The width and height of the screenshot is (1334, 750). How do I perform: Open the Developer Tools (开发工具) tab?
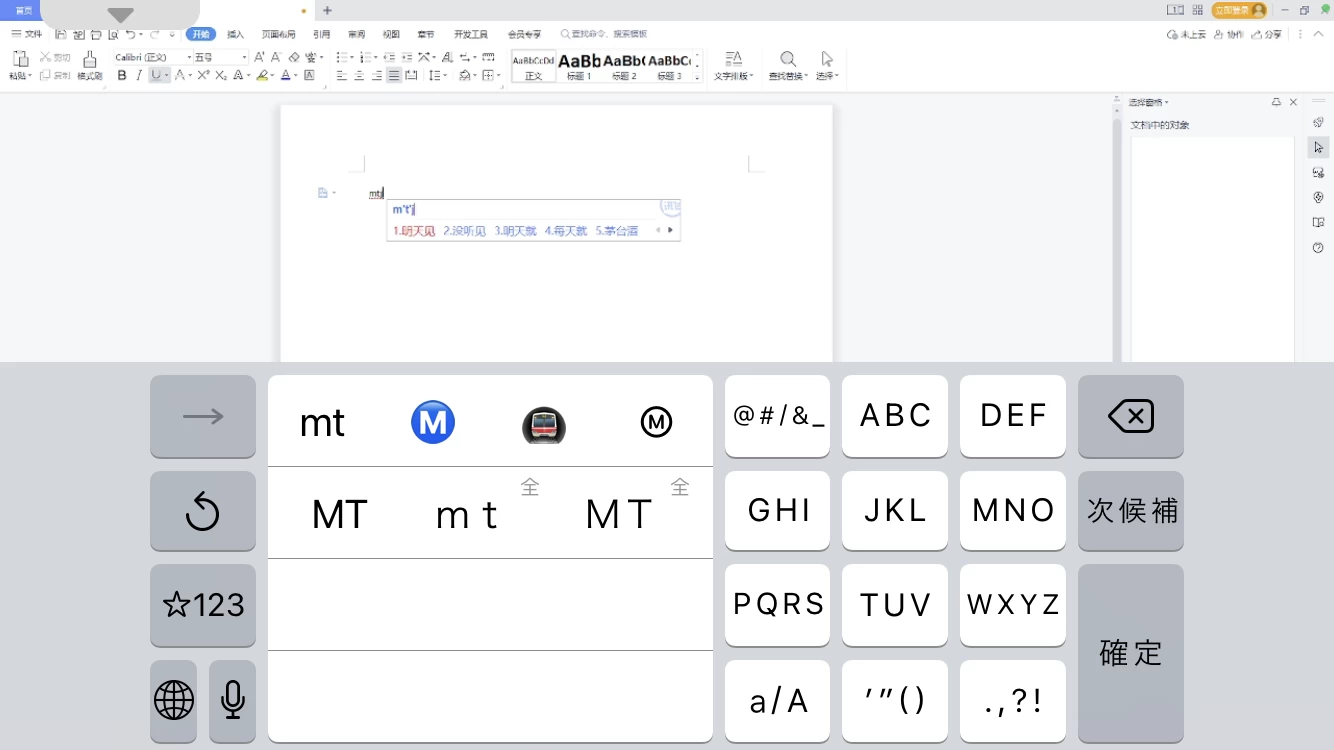(471, 34)
